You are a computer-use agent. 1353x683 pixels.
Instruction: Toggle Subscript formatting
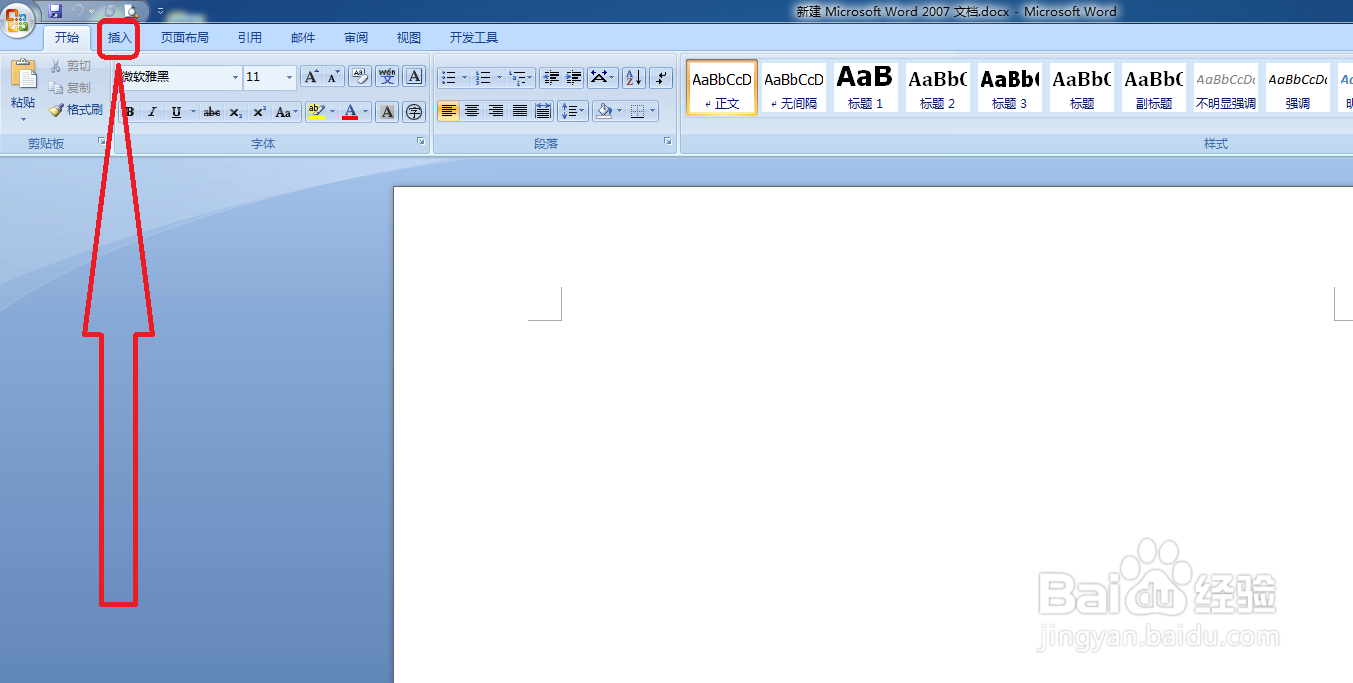point(235,112)
